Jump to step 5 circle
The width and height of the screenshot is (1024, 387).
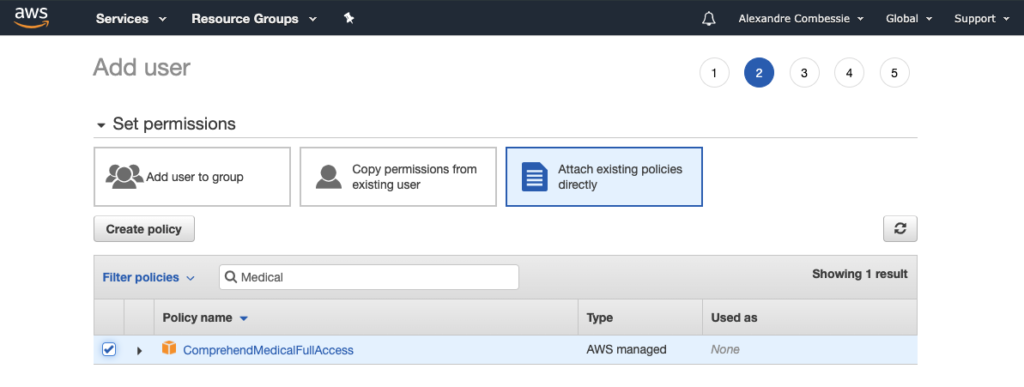point(894,73)
